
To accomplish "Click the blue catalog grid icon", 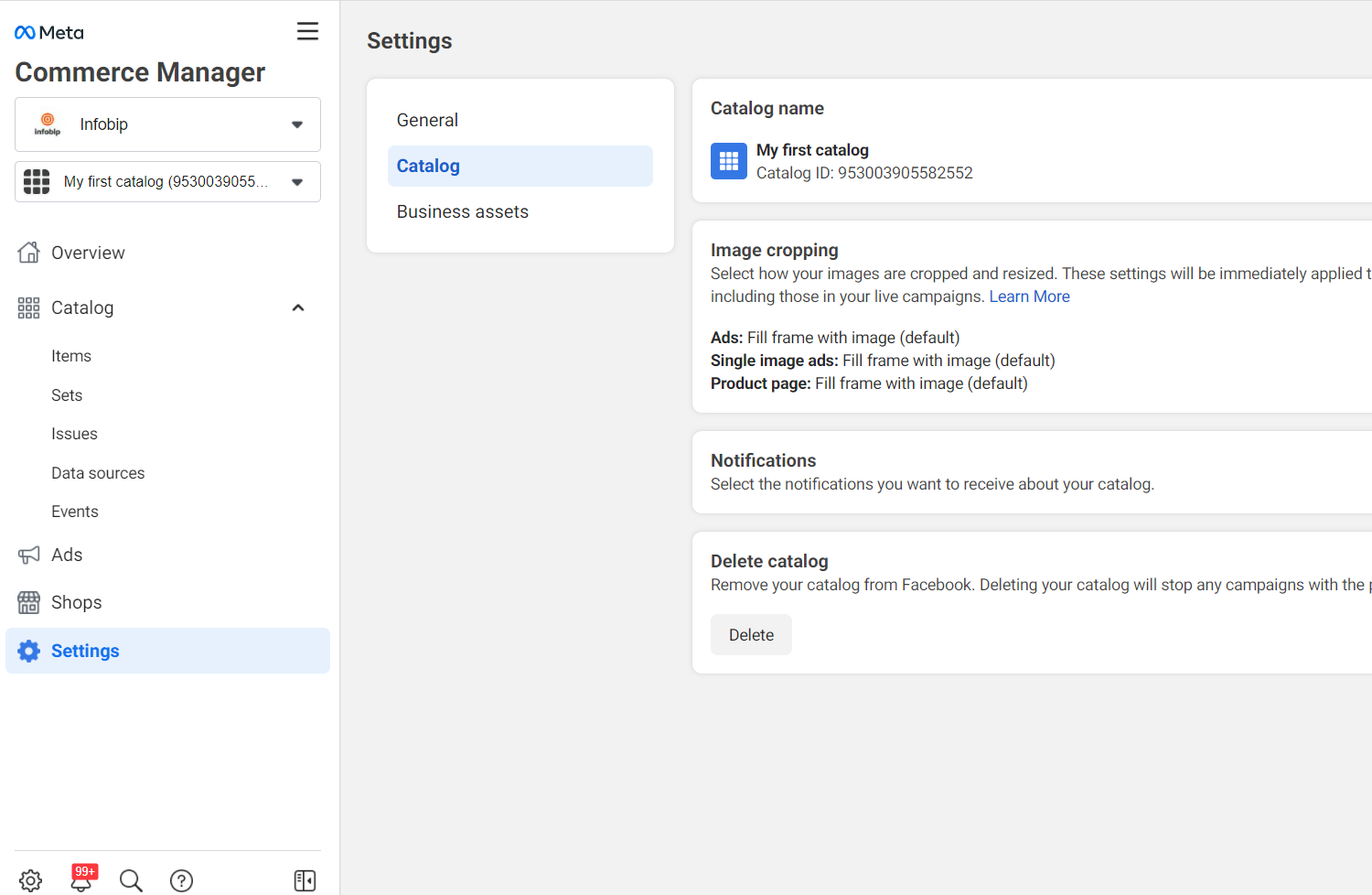I will pos(728,161).
